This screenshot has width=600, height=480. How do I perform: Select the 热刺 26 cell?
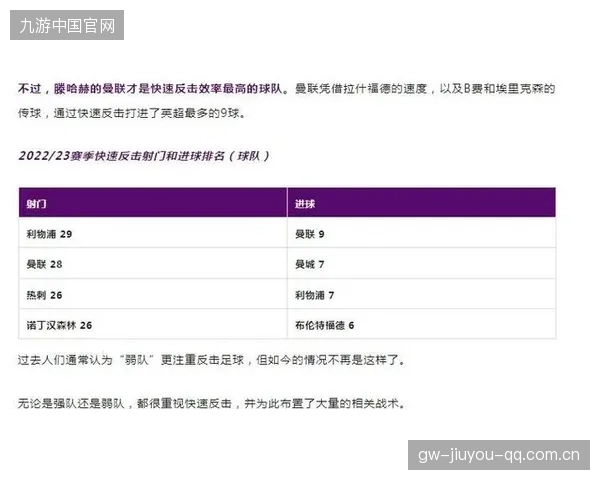pyautogui.click(x=153, y=294)
